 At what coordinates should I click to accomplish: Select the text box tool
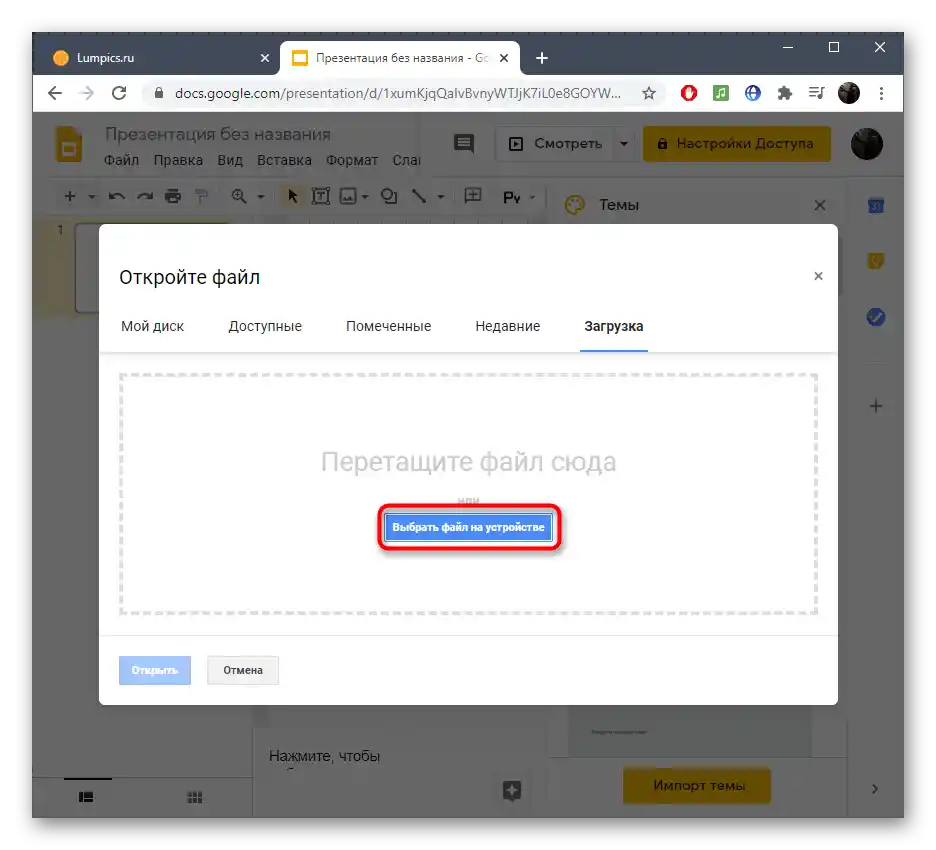tap(321, 196)
